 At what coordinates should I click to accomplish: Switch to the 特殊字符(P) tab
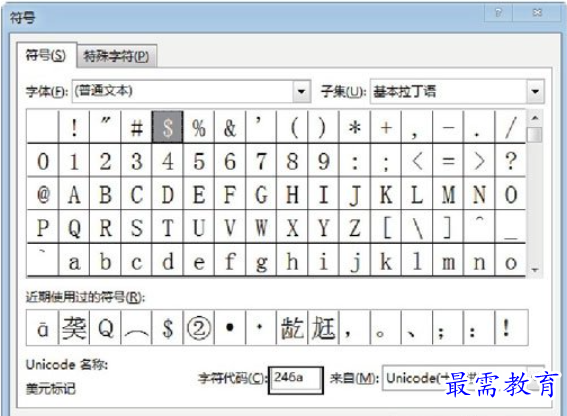coord(116,56)
